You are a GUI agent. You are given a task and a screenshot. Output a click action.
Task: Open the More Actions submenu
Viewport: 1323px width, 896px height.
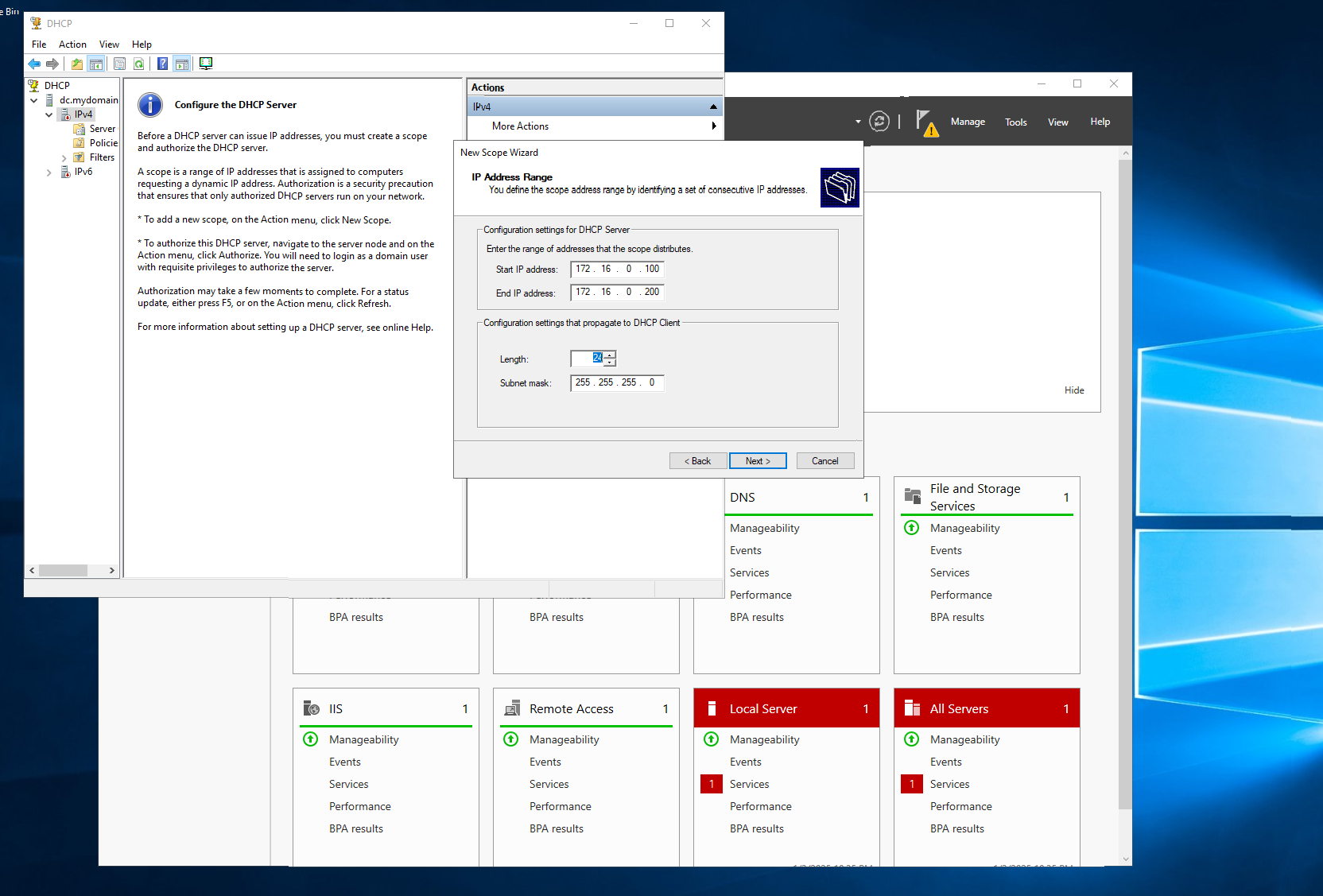(596, 126)
